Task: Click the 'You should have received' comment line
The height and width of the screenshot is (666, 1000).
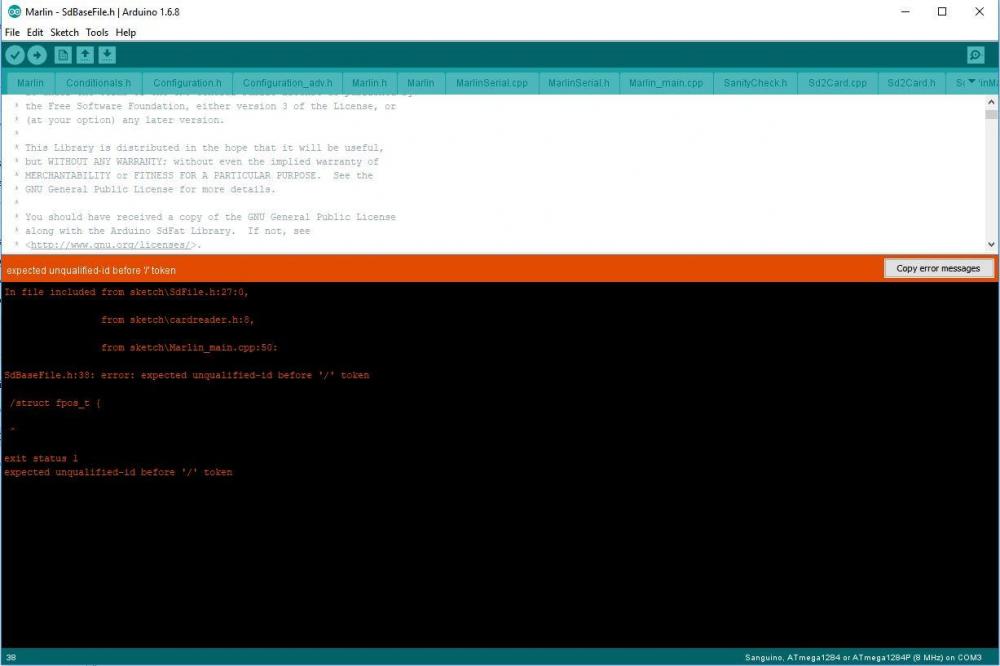Action: pos(210,217)
